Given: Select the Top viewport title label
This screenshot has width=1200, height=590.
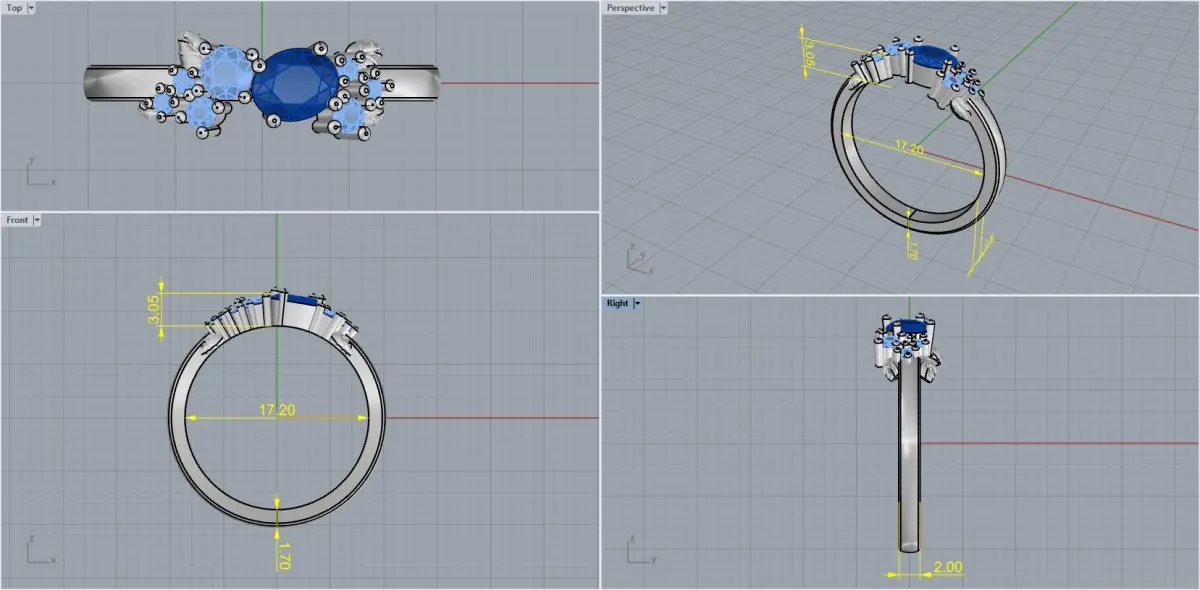Looking at the screenshot, I should (15, 8).
